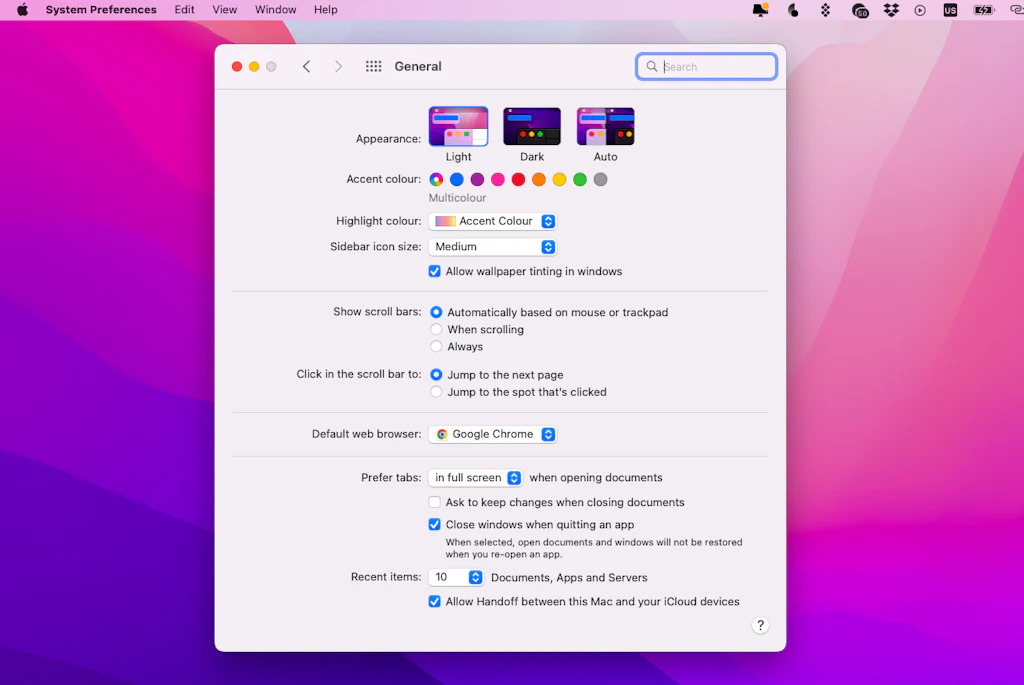Open the Sidebar icon size dropdown

tap(492, 247)
